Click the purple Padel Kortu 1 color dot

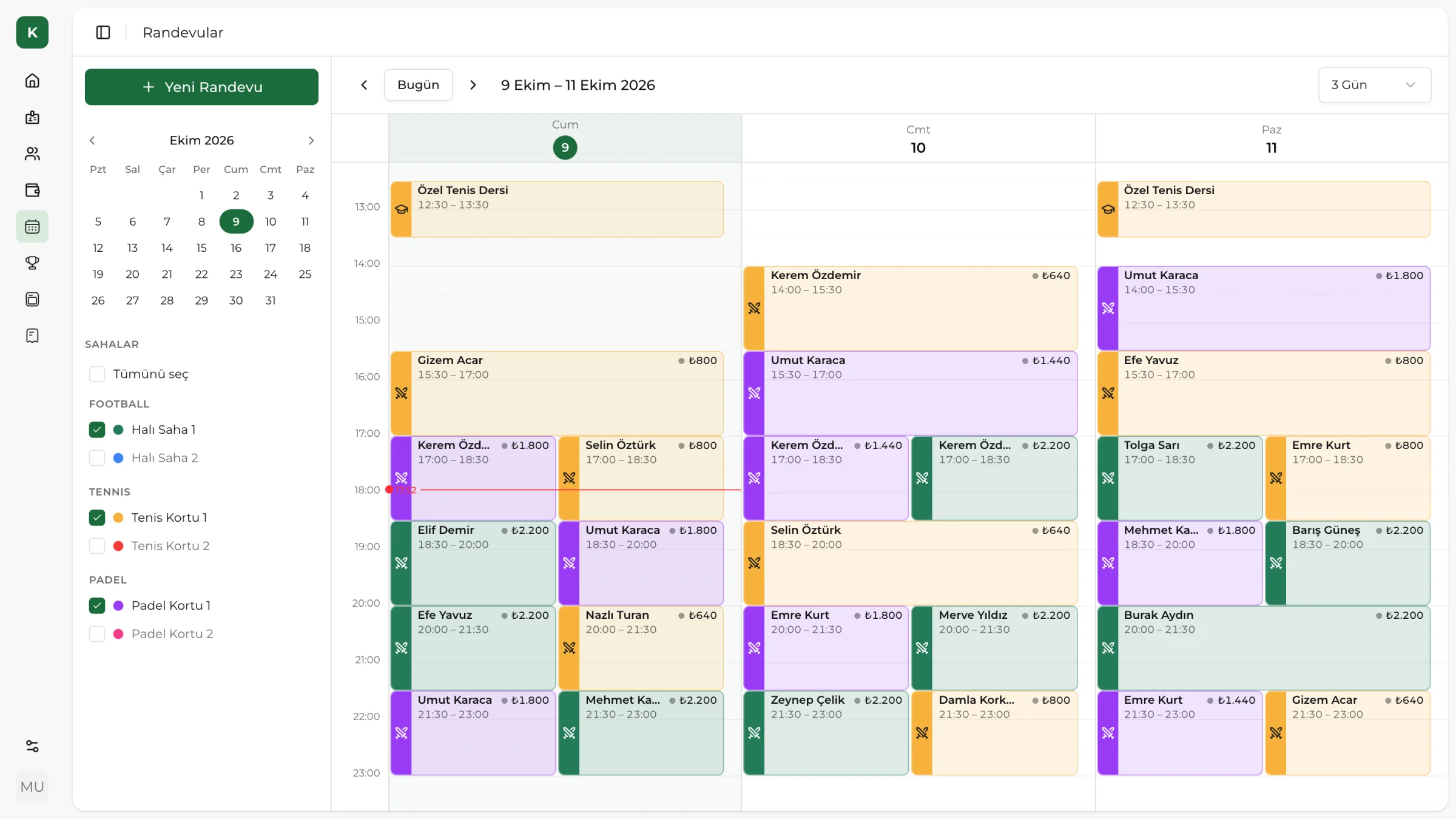pos(119,605)
